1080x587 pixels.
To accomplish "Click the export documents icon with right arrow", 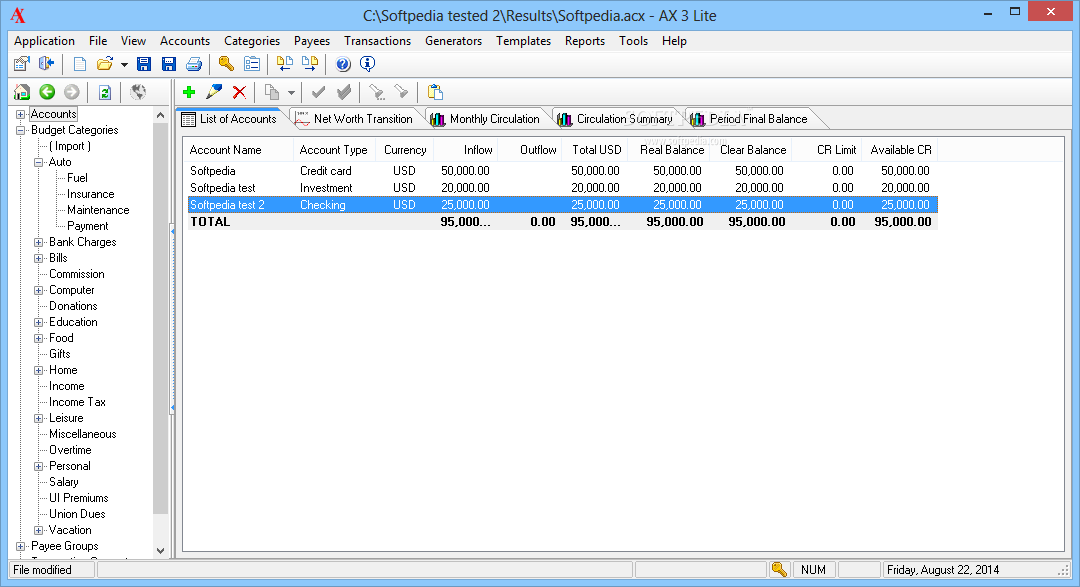I will point(310,64).
